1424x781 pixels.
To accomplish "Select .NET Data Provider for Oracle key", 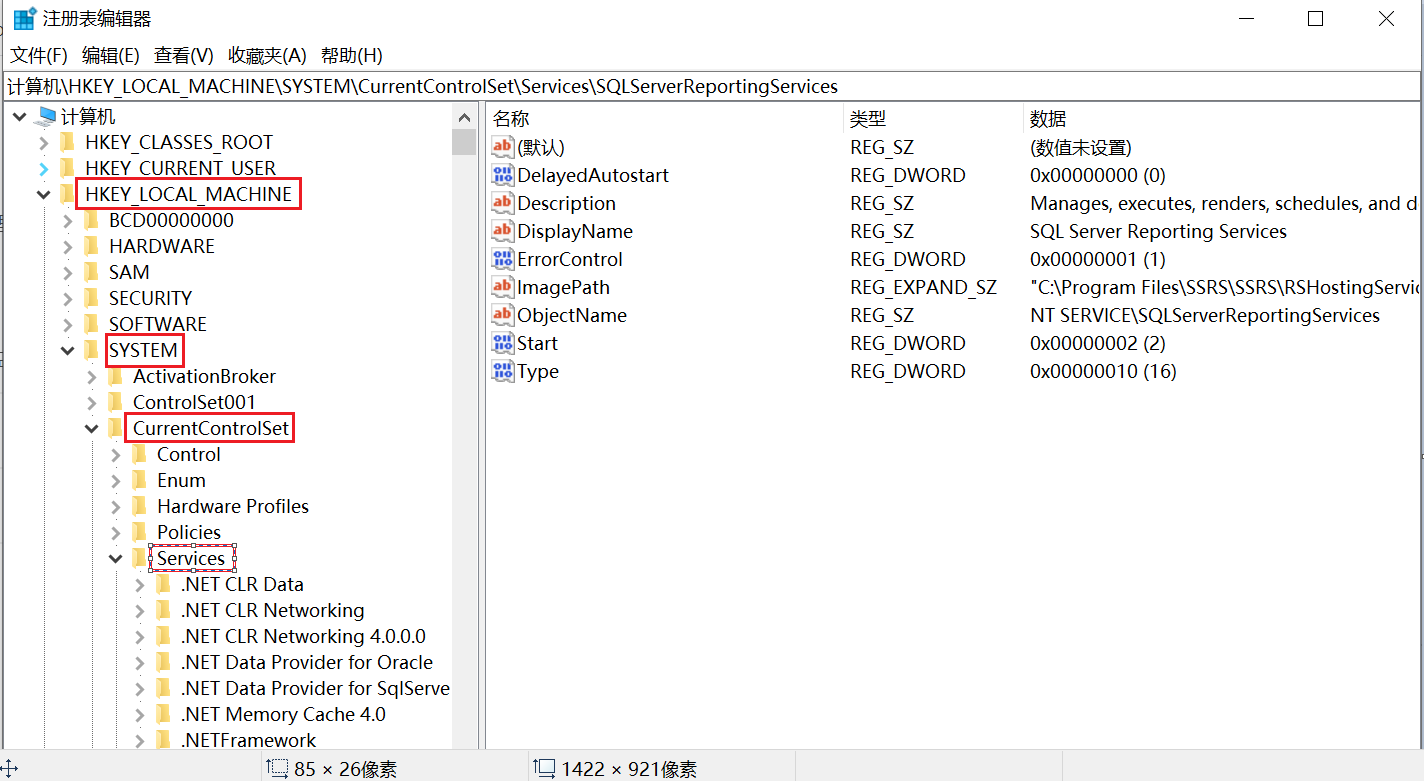I will 307,662.
